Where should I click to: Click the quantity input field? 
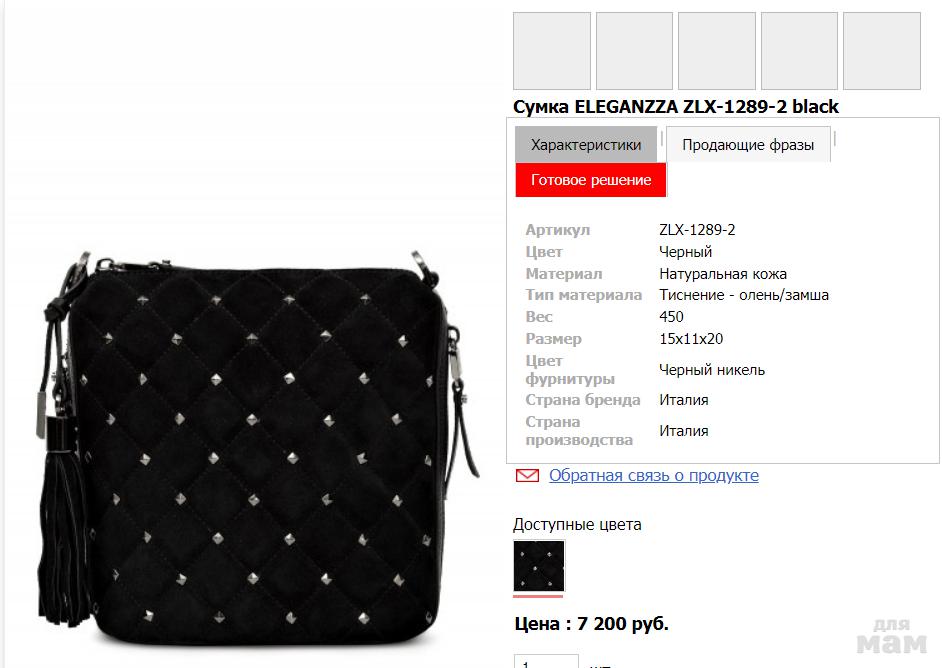pyautogui.click(x=546, y=661)
